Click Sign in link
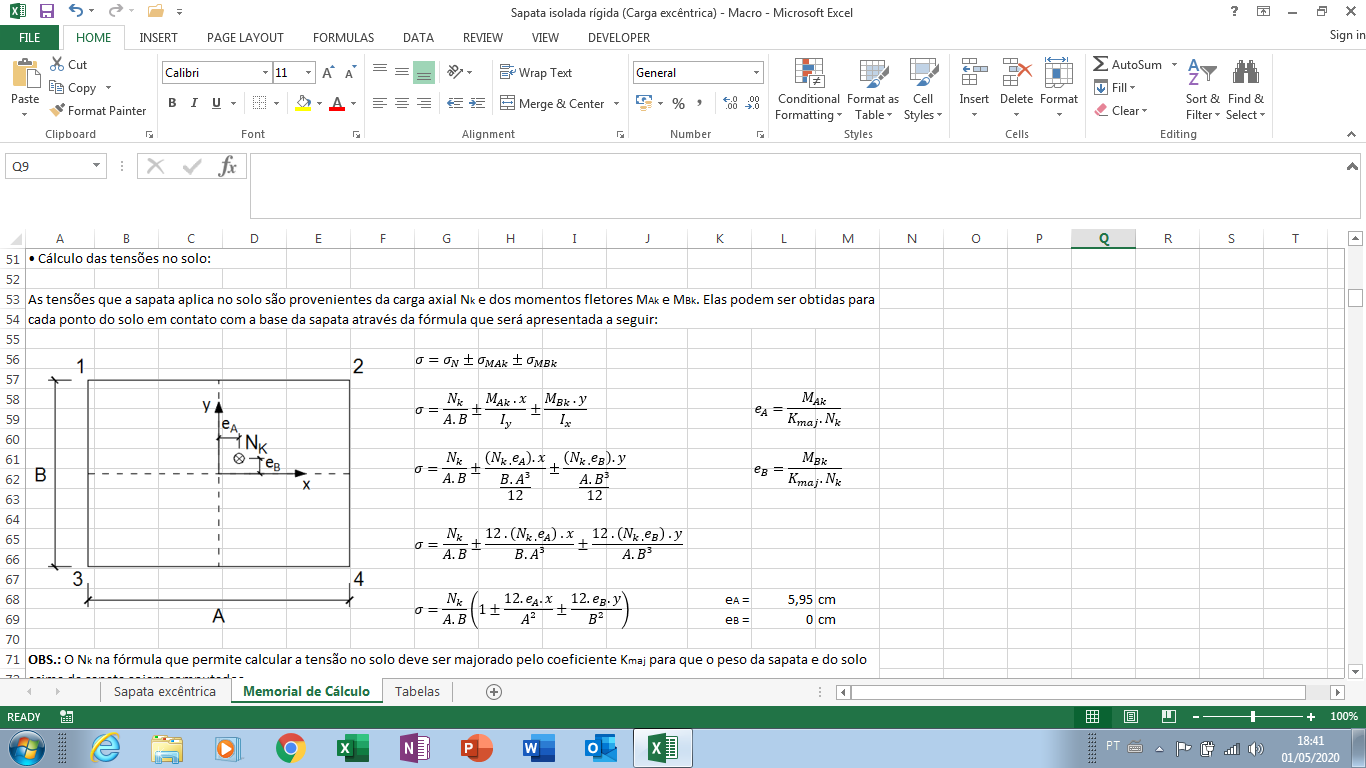 pyautogui.click(x=1347, y=35)
